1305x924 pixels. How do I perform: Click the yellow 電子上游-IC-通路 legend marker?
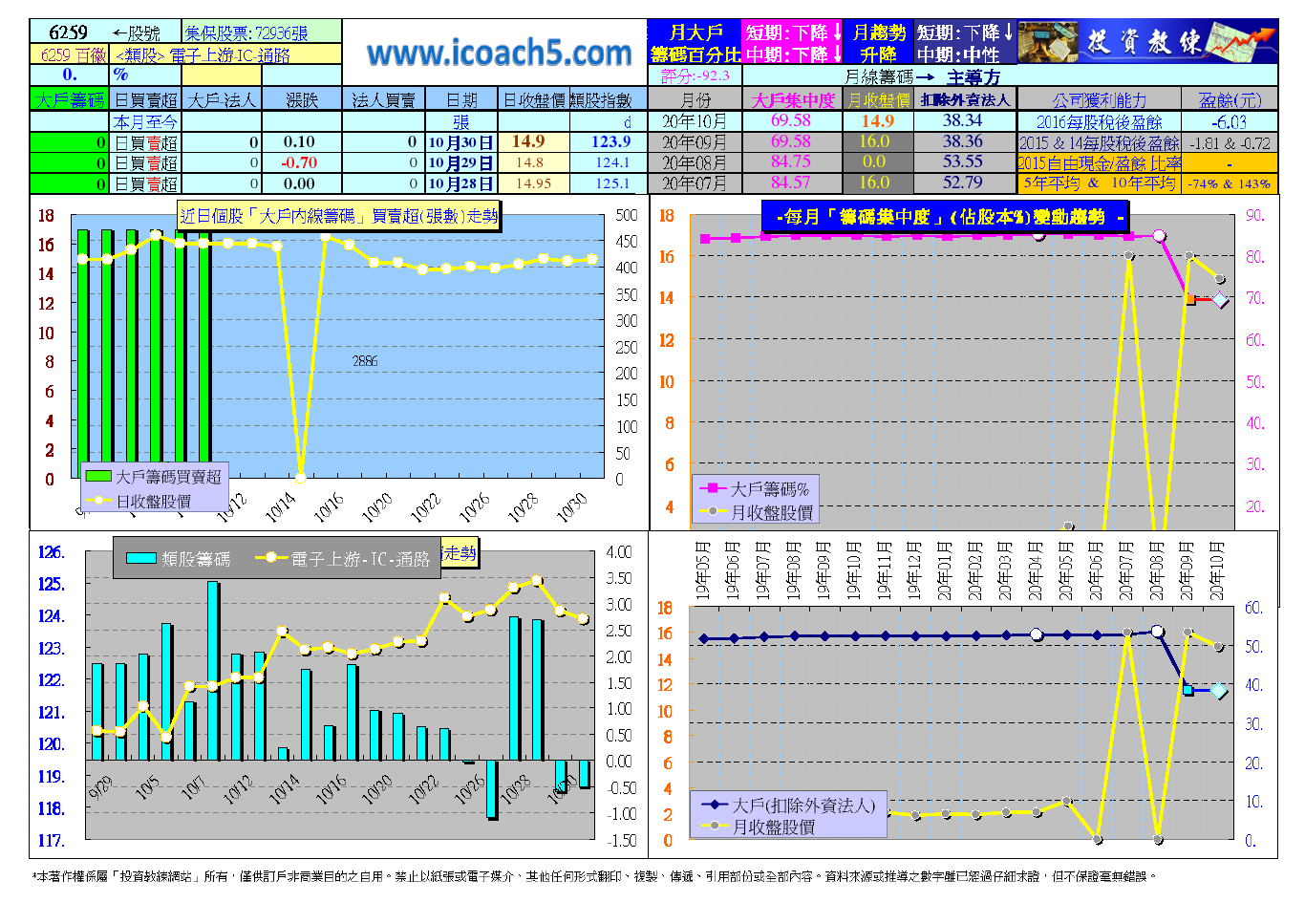[271, 558]
